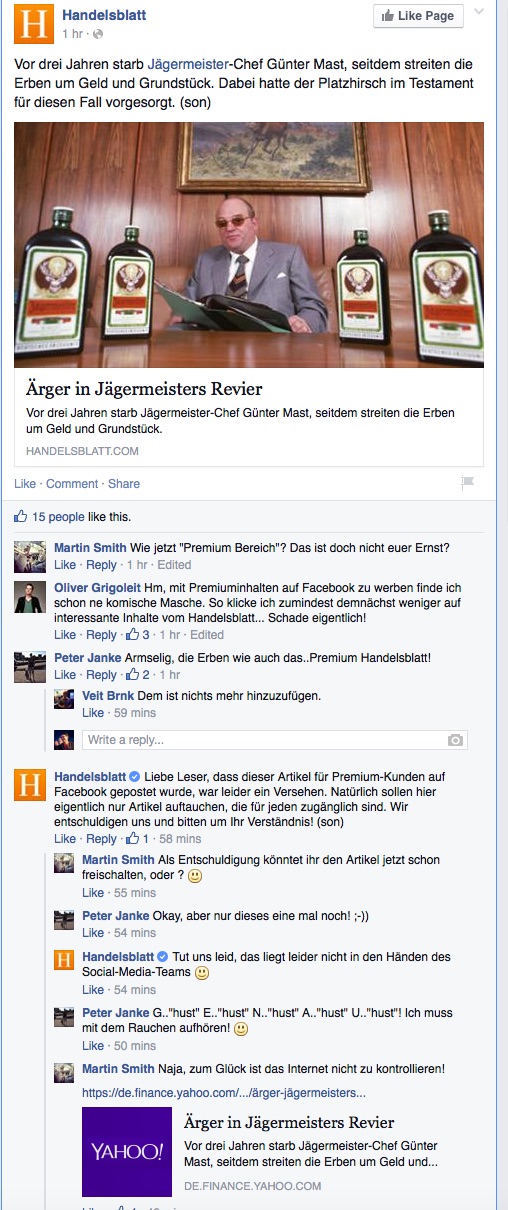Like Peter Janke's 'Armselig' comment
This screenshot has height=1210, width=508.
click(x=65, y=675)
